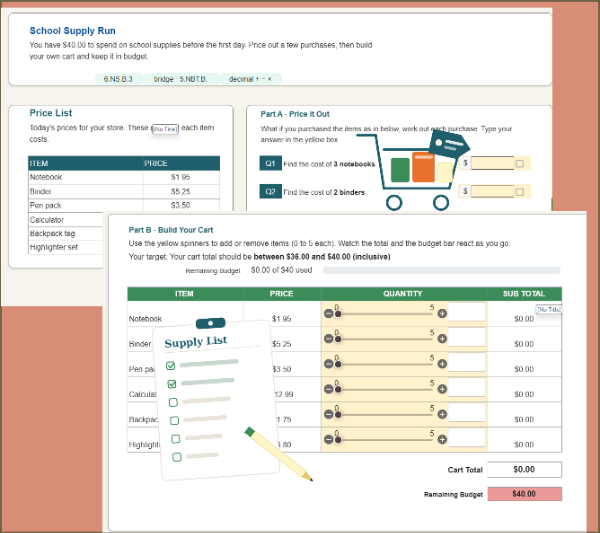The image size is (600, 533).
Task: Click the Q1 answer input box
Action: pyautogui.click(x=492, y=163)
